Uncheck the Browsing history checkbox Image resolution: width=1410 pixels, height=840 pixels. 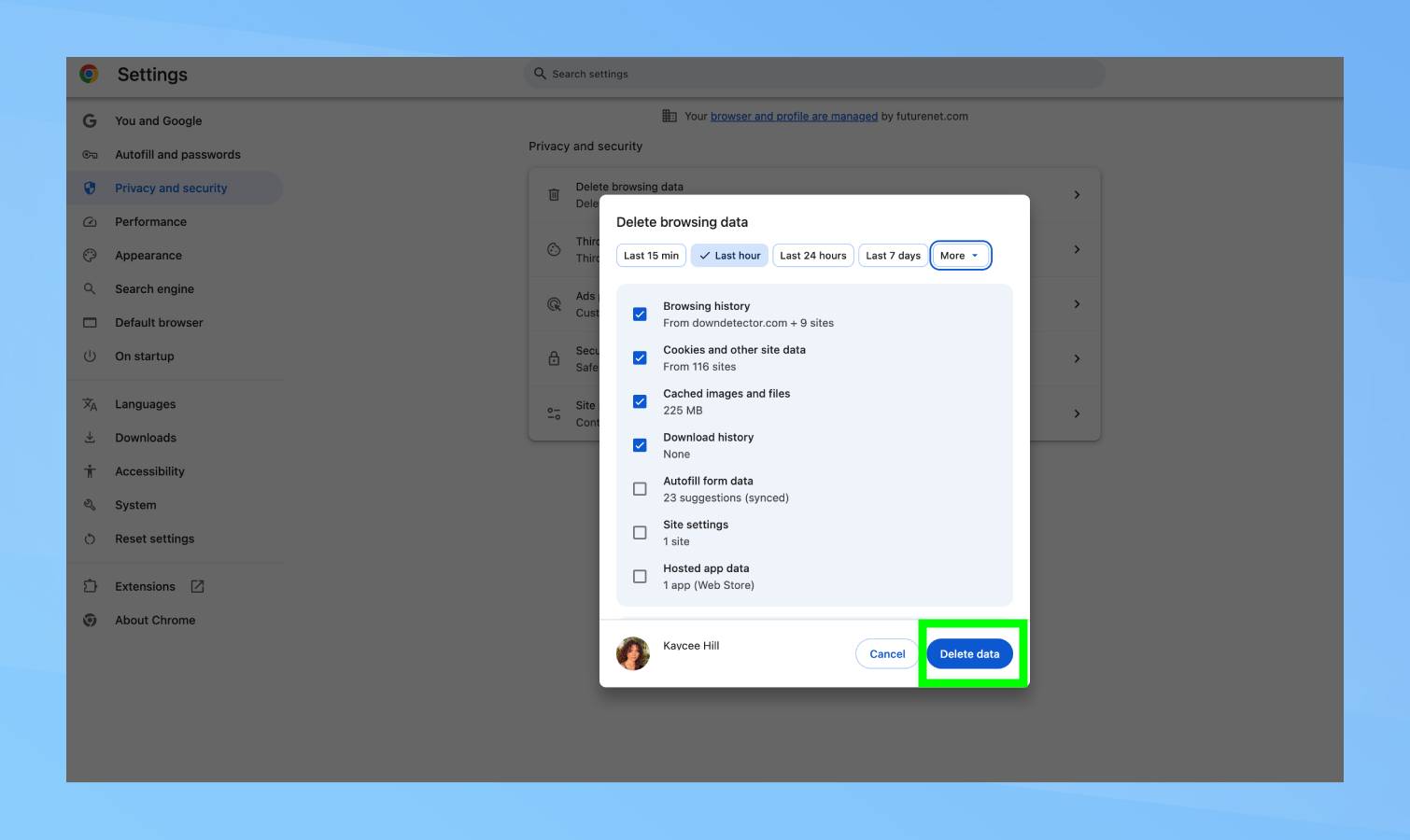pyautogui.click(x=640, y=315)
